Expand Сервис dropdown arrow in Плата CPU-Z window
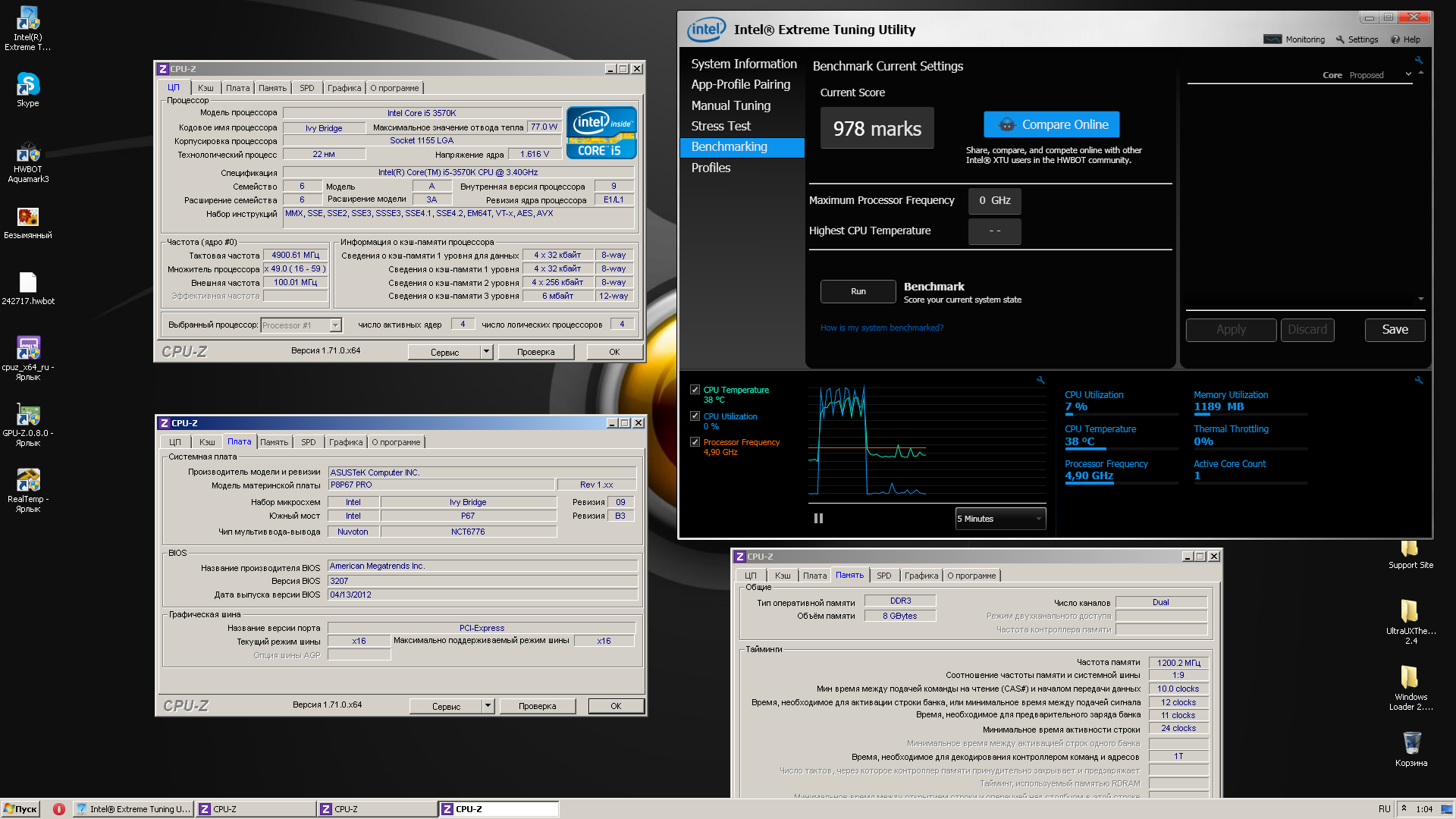The height and width of the screenshot is (819, 1456). (x=488, y=706)
